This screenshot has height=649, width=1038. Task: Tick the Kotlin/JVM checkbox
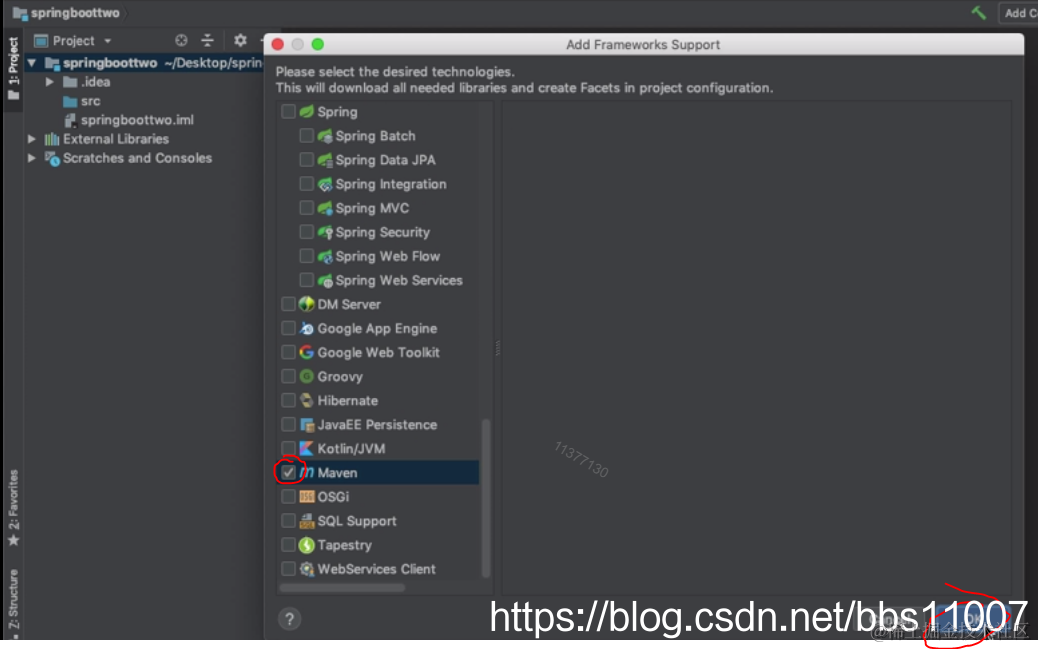(289, 448)
